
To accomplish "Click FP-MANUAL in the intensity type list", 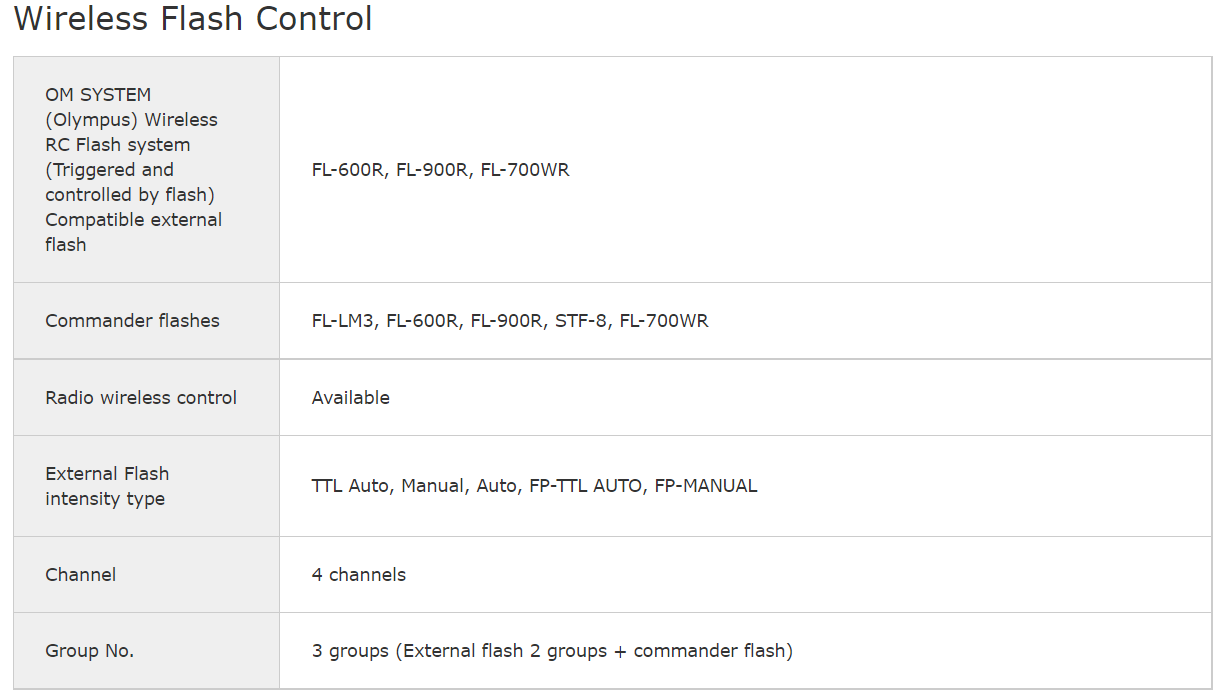I will [x=706, y=486].
